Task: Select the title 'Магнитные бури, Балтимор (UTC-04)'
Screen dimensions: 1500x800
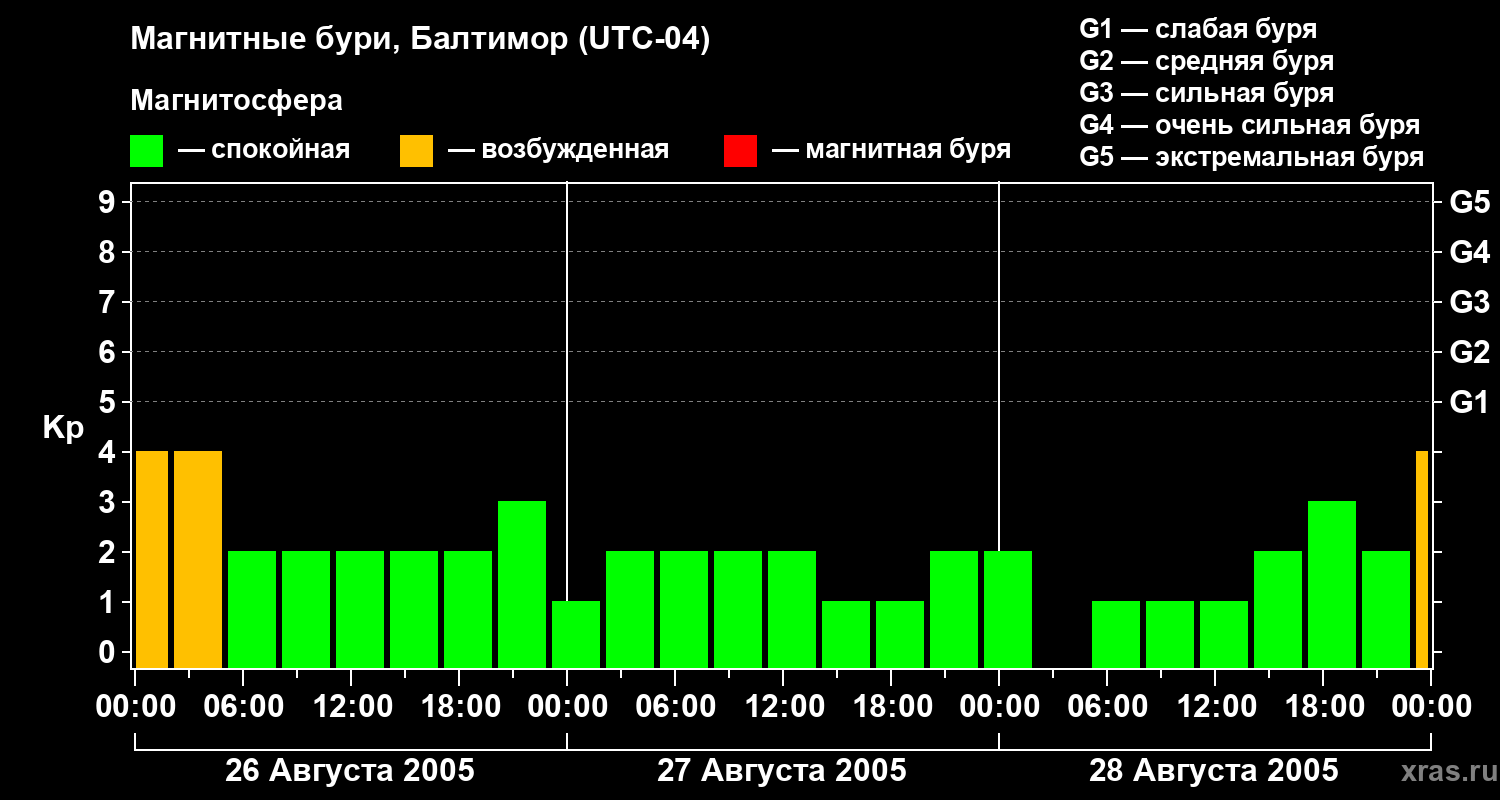Action: [x=420, y=40]
